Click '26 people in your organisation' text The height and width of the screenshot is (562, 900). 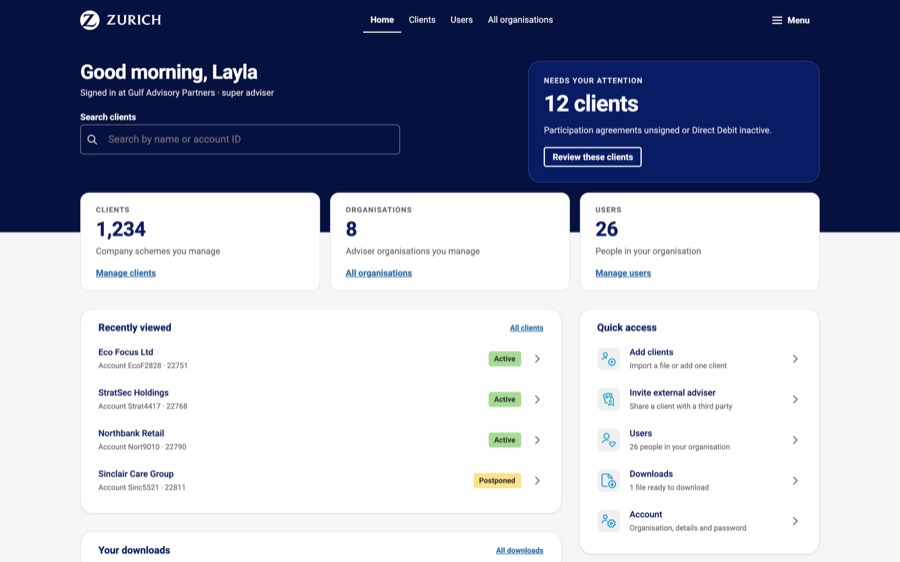tap(680, 447)
